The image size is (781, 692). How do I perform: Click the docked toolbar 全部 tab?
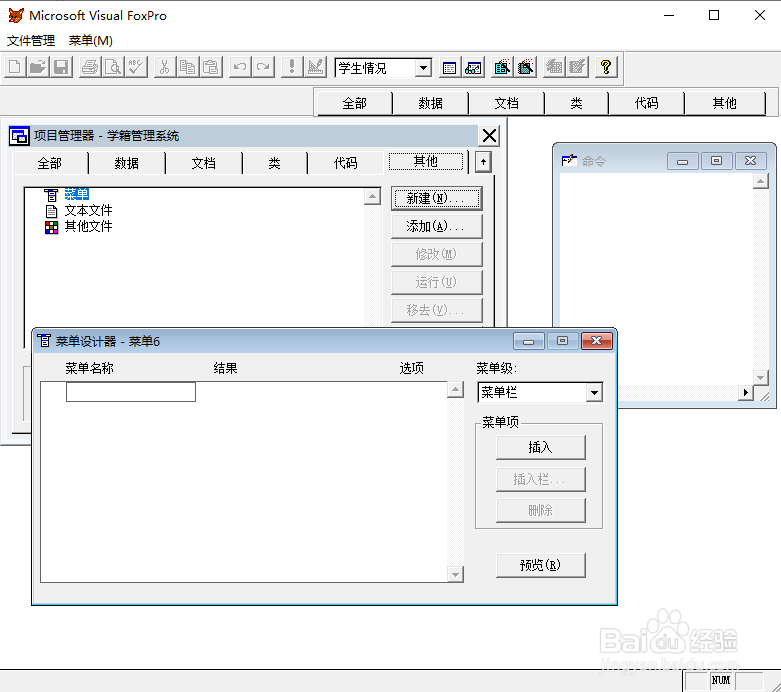click(355, 103)
